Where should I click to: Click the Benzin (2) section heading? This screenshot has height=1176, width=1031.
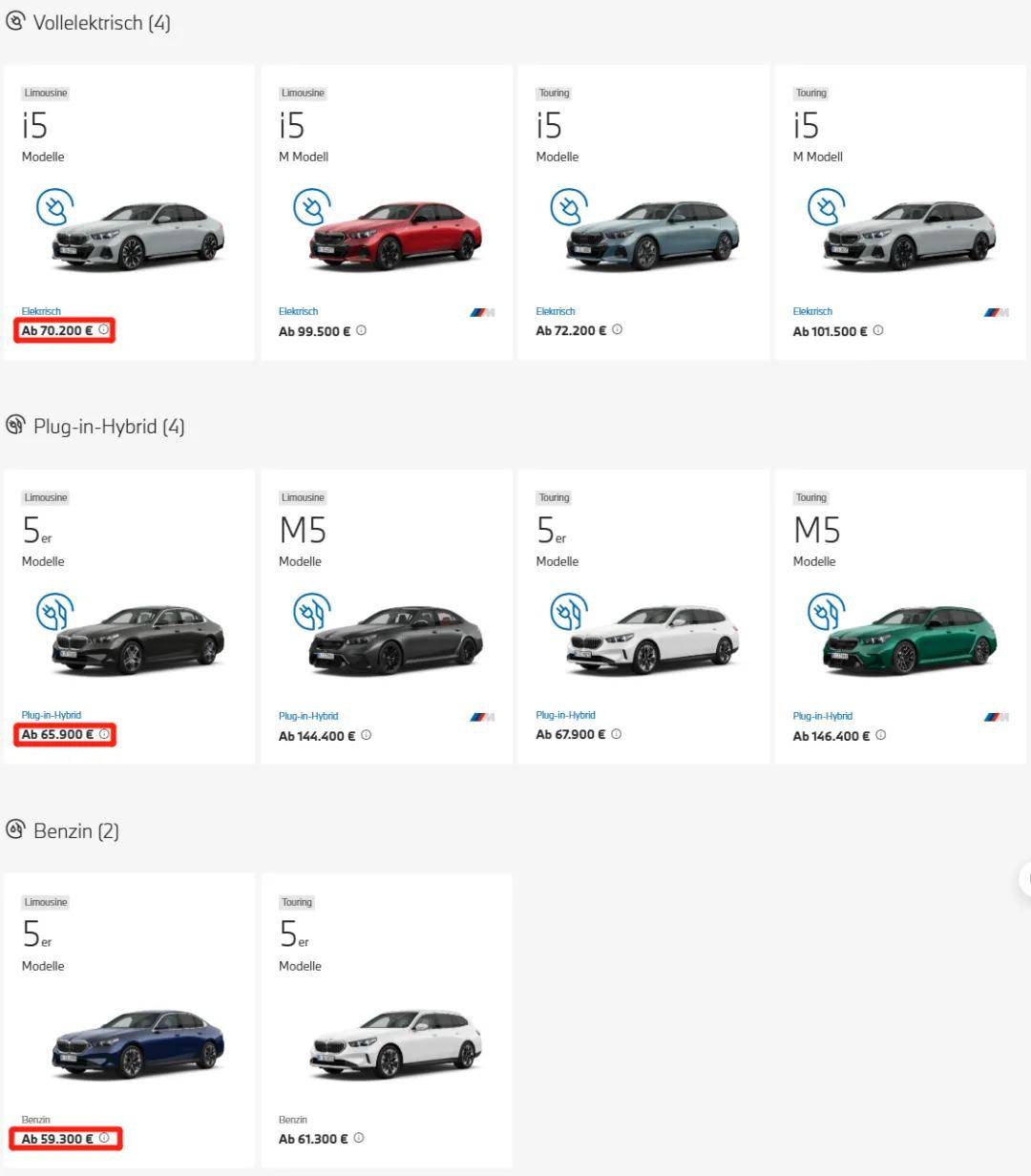point(75,831)
